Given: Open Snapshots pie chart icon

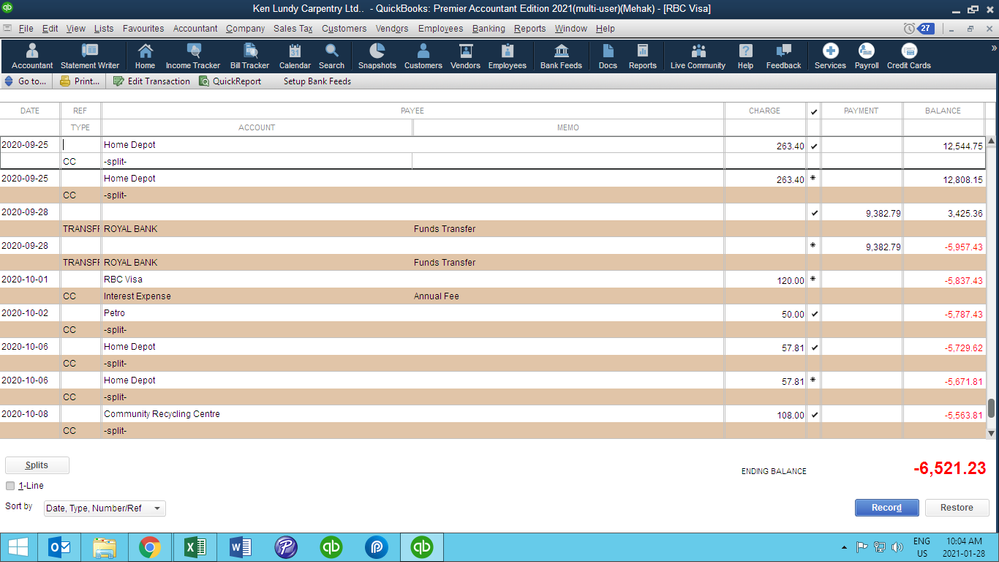Looking at the screenshot, I should tap(377, 56).
